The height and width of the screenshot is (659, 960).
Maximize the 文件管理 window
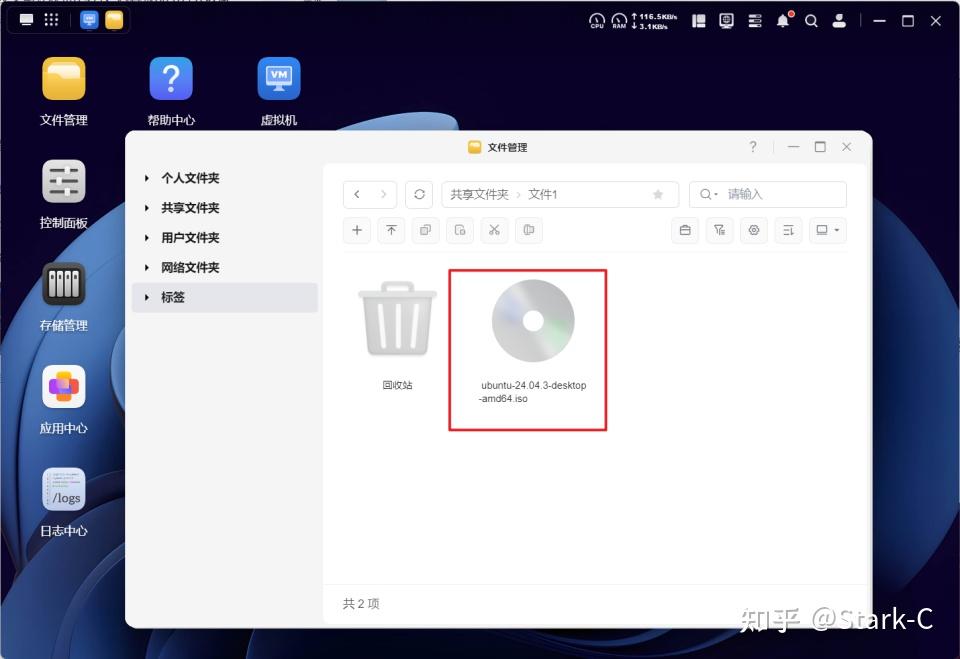point(820,147)
